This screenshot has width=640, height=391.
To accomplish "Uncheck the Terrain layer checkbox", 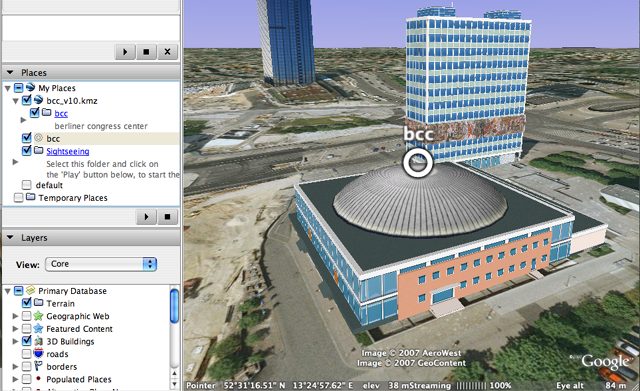I will point(27,302).
